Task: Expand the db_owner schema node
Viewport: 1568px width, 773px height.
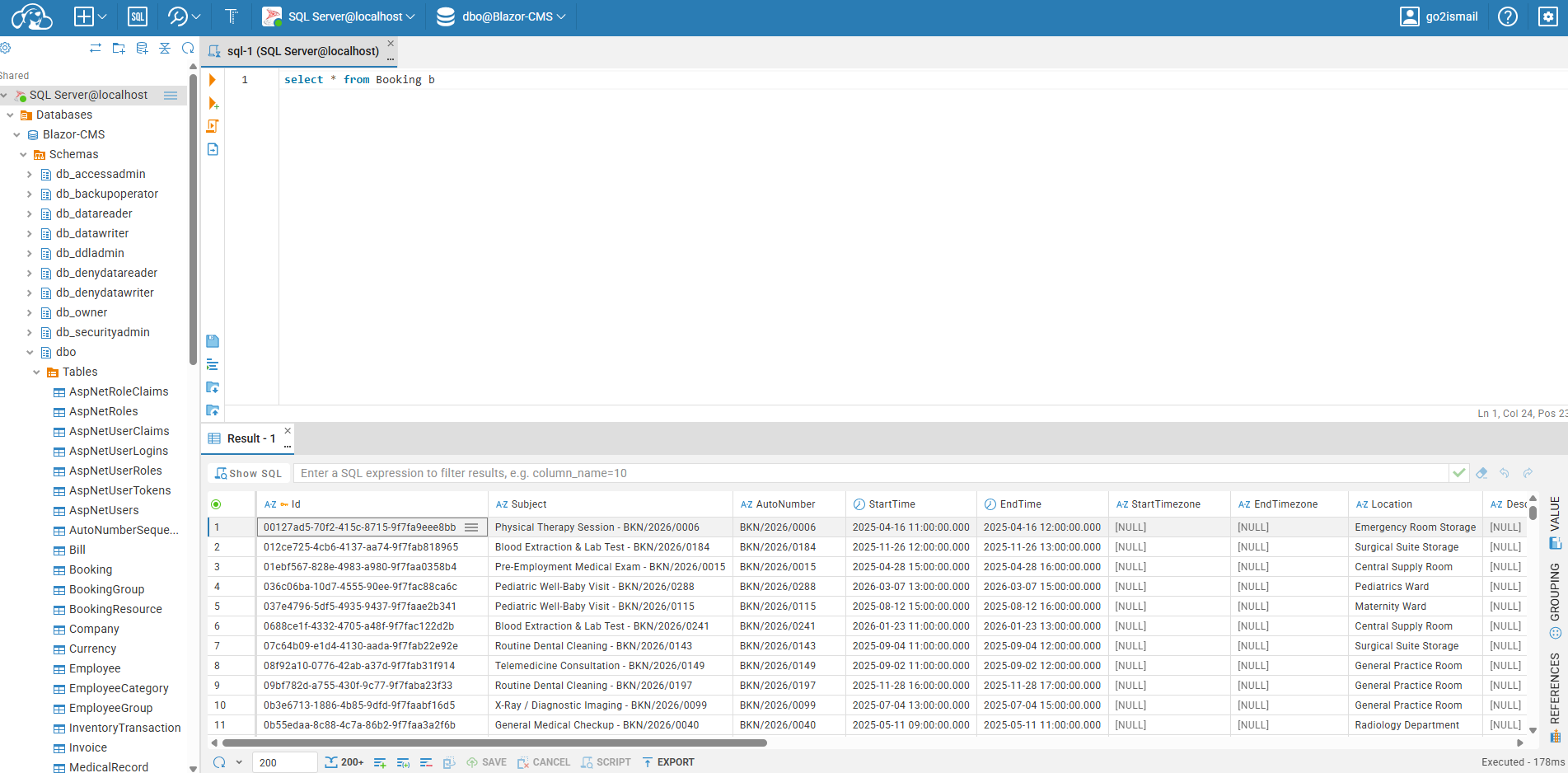Action: click(x=30, y=313)
